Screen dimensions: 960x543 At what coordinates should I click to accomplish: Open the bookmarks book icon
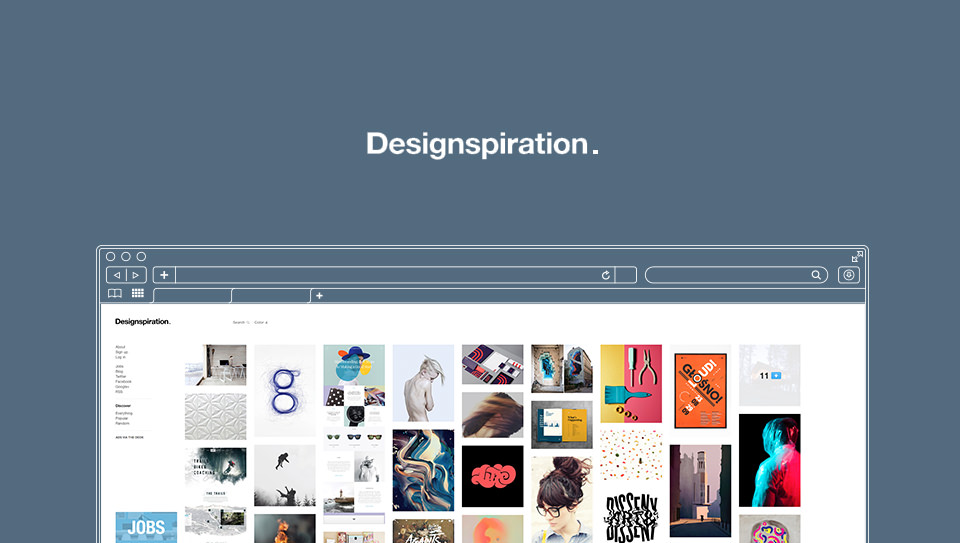[x=114, y=293]
